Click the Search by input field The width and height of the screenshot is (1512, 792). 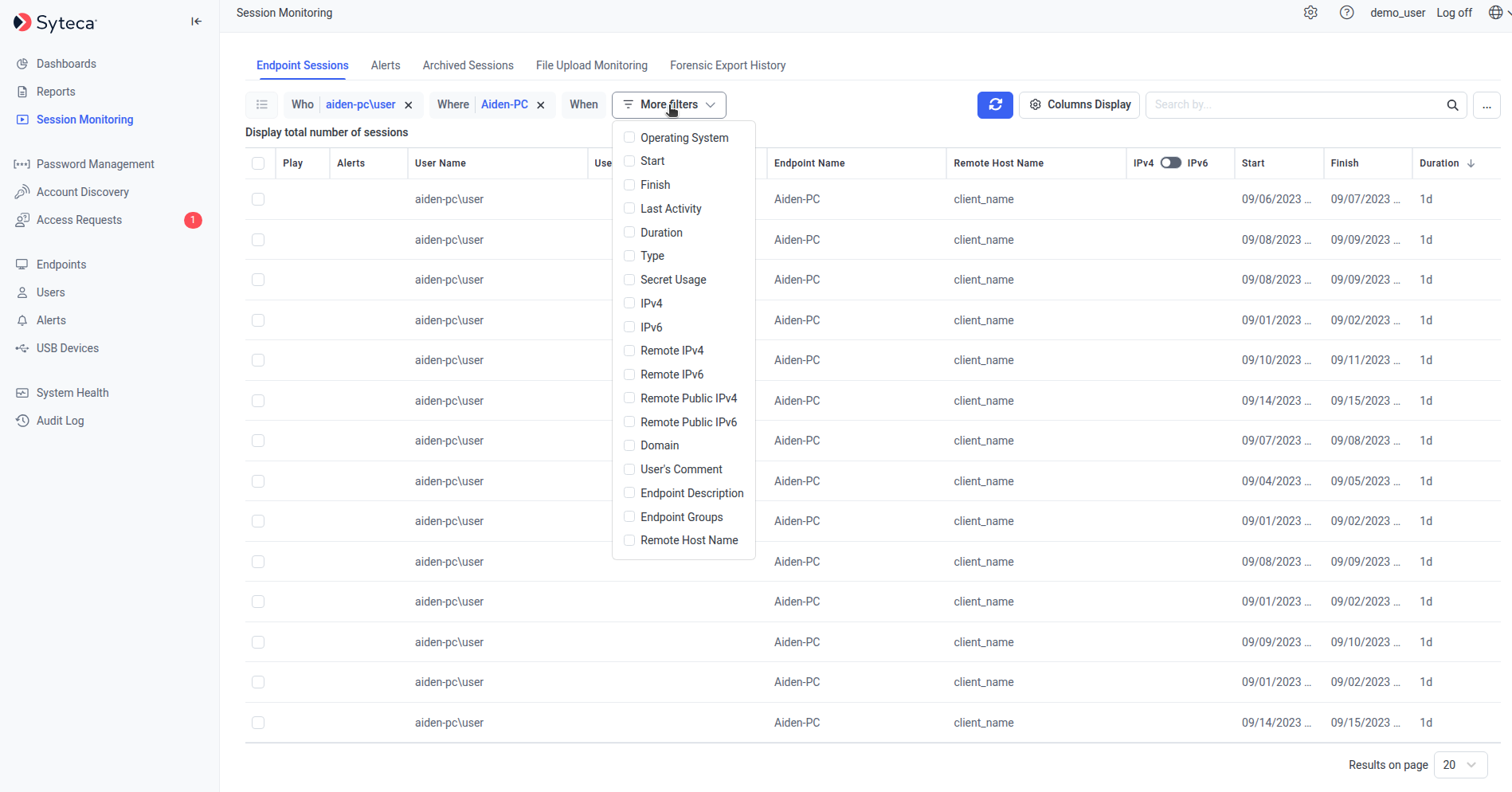[x=1295, y=104]
